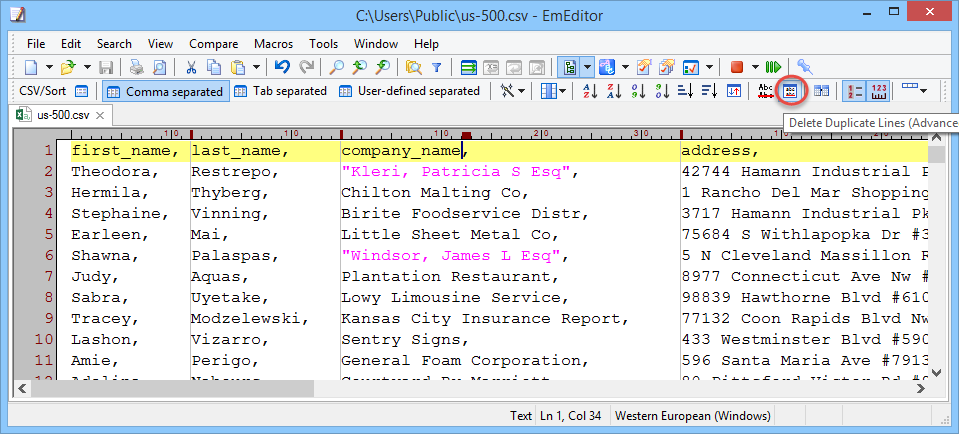
Task: Open the Edit menu
Action: (x=71, y=44)
